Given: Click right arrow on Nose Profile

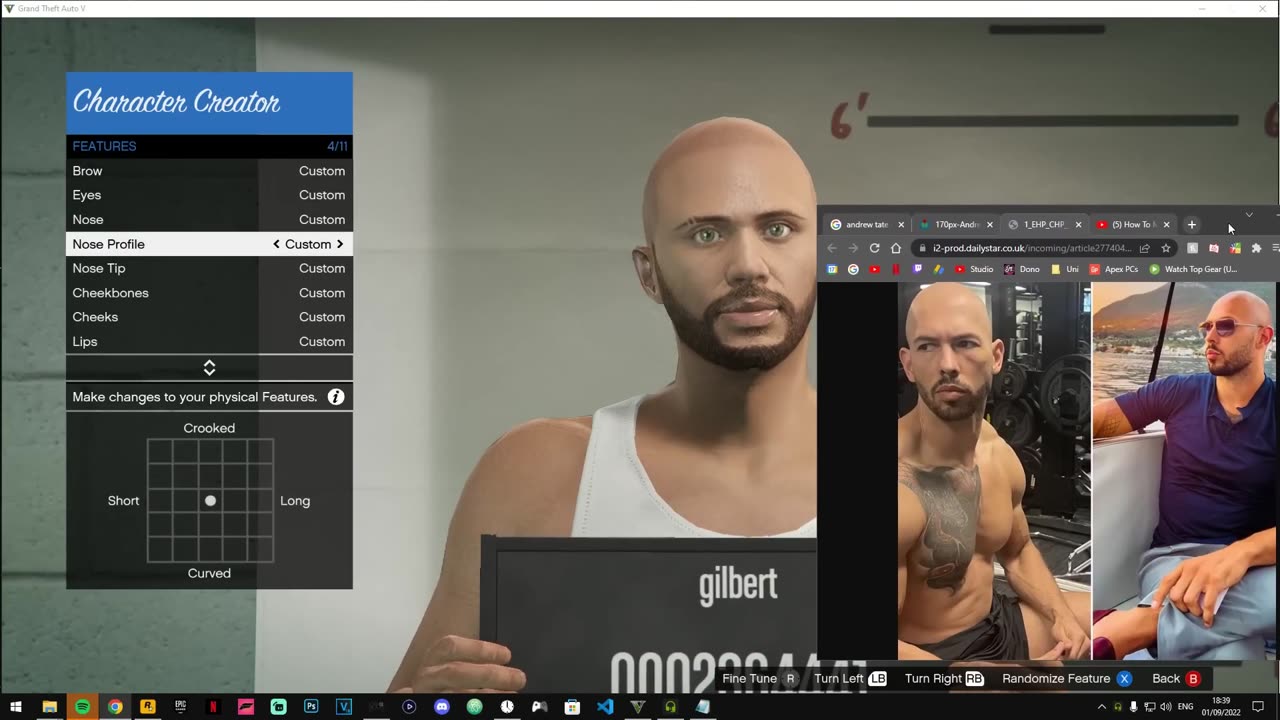Looking at the screenshot, I should point(340,244).
